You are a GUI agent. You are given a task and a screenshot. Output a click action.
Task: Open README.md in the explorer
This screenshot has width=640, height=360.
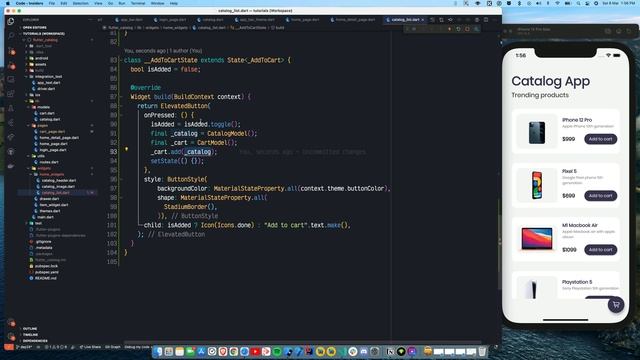[x=45, y=278]
